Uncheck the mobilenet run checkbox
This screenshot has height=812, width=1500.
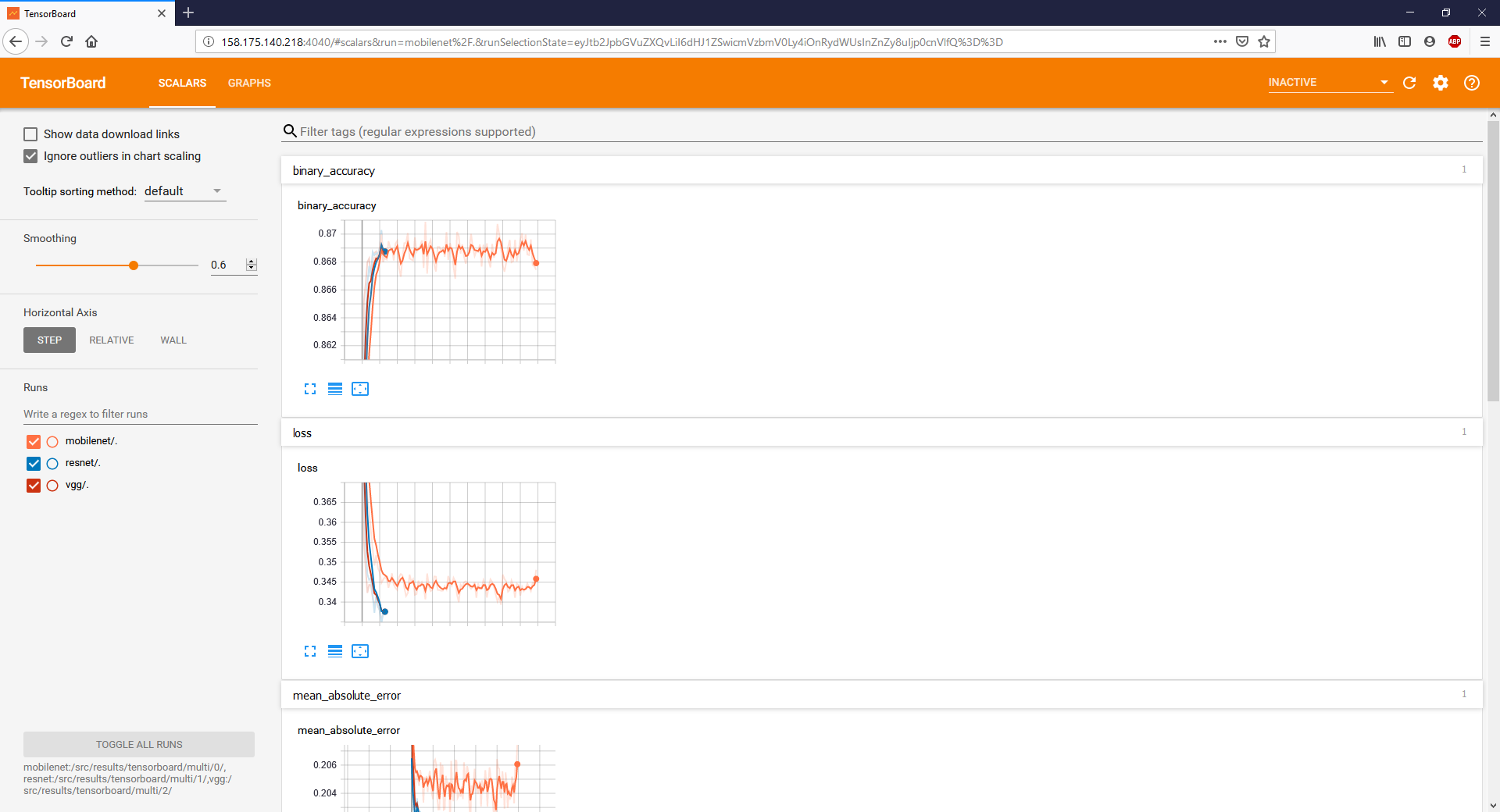click(x=34, y=441)
